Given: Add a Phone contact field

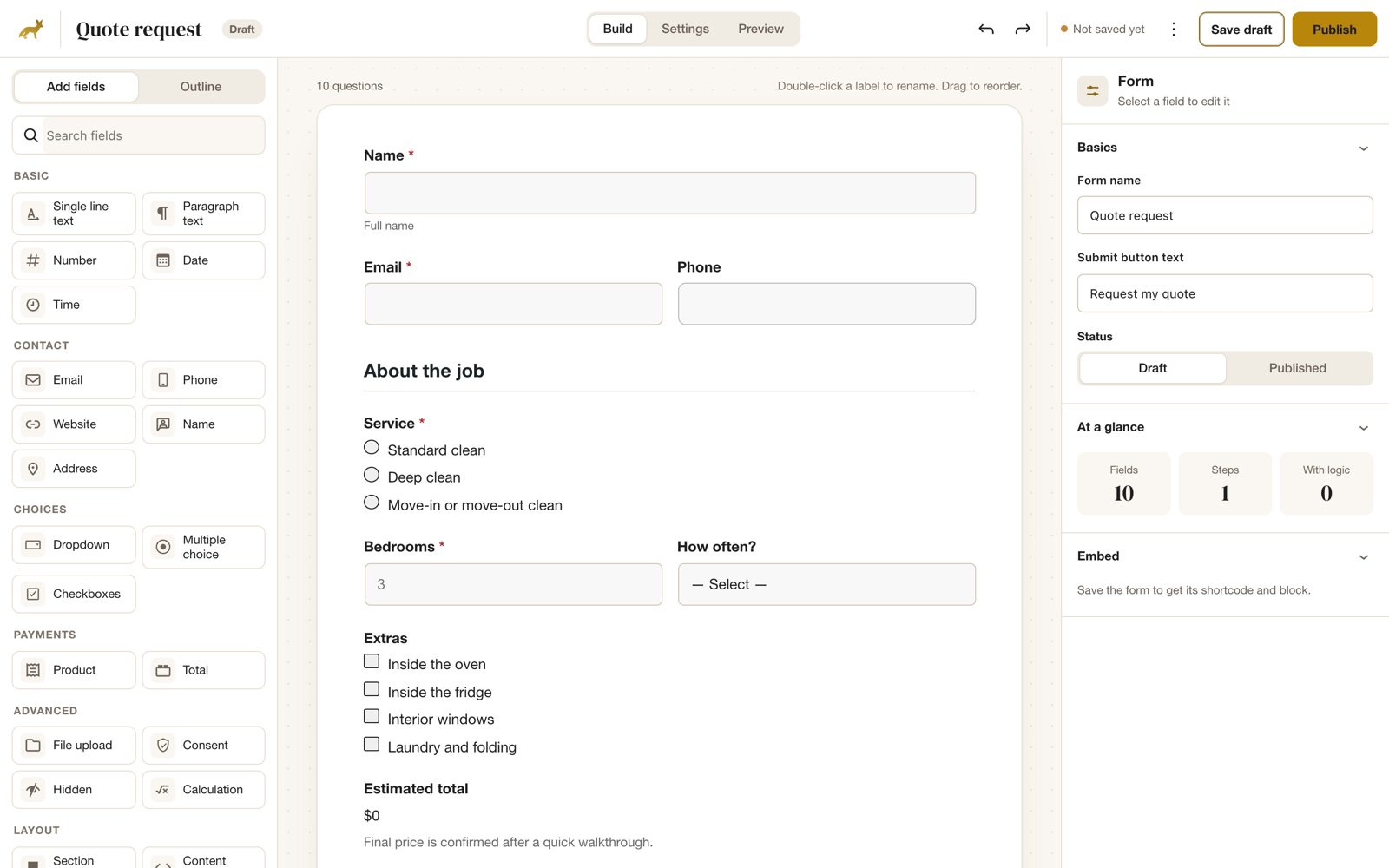Looking at the screenshot, I should [x=203, y=380].
